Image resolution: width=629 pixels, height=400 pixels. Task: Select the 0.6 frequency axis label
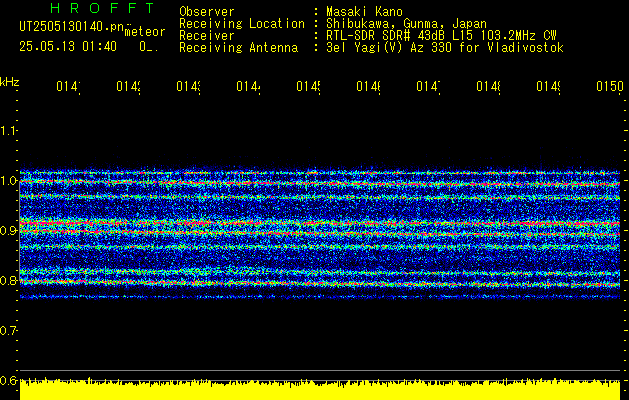[x=9, y=380]
